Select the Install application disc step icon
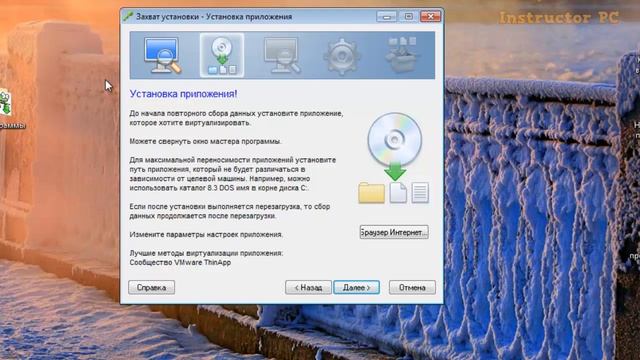Viewport: 640px width, 360px height. click(x=222, y=55)
